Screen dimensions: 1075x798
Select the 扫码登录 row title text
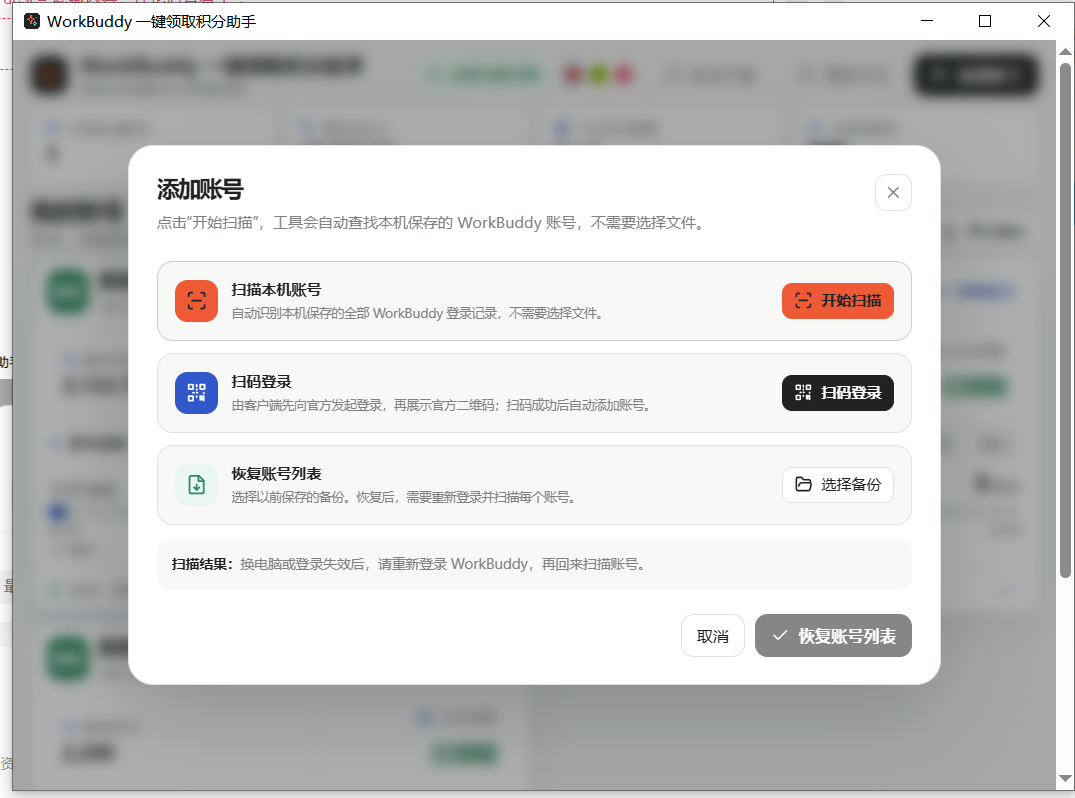(x=261, y=382)
